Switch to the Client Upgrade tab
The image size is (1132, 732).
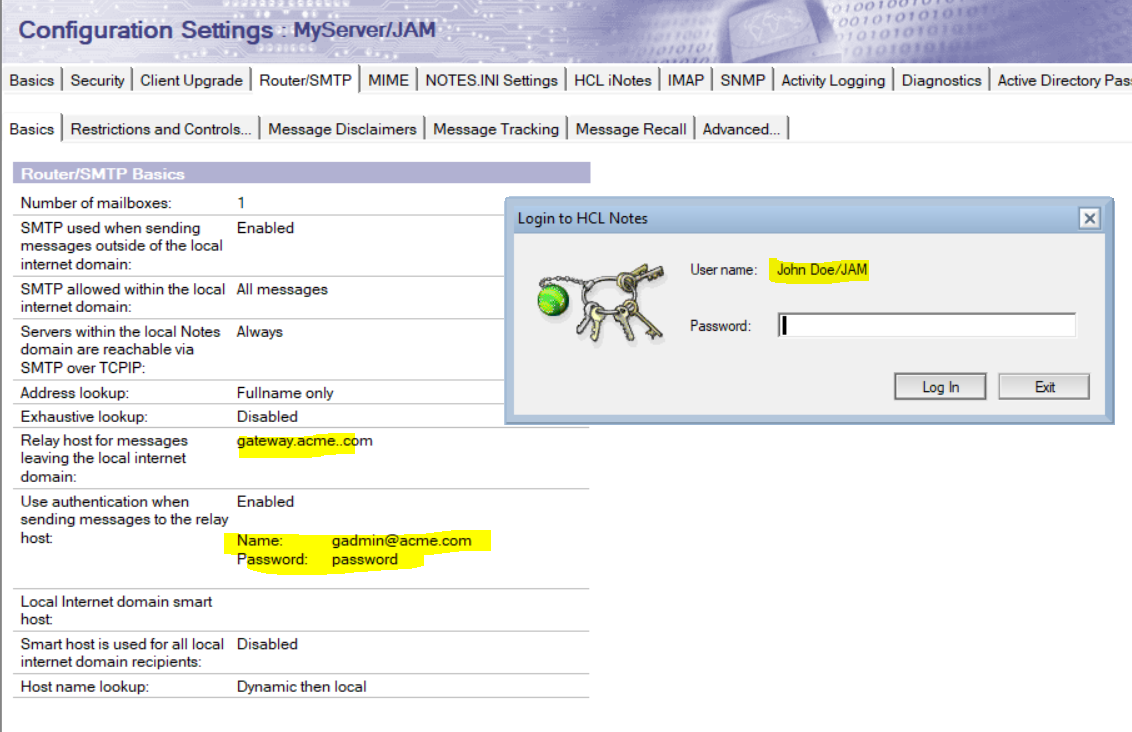pyautogui.click(x=191, y=81)
